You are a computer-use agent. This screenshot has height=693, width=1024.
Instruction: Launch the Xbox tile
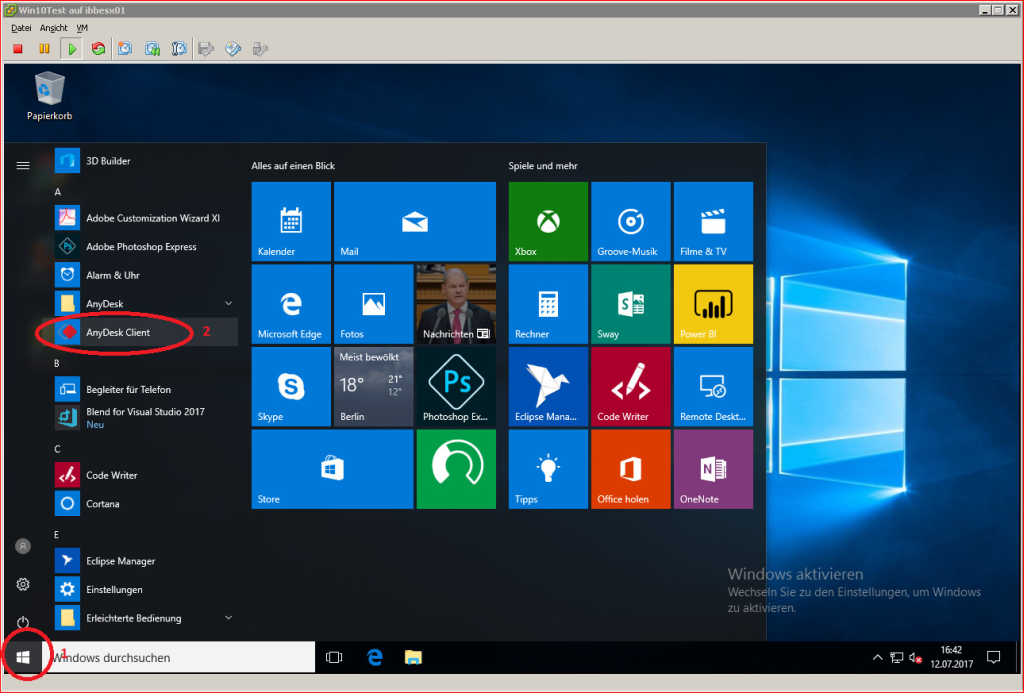click(548, 221)
